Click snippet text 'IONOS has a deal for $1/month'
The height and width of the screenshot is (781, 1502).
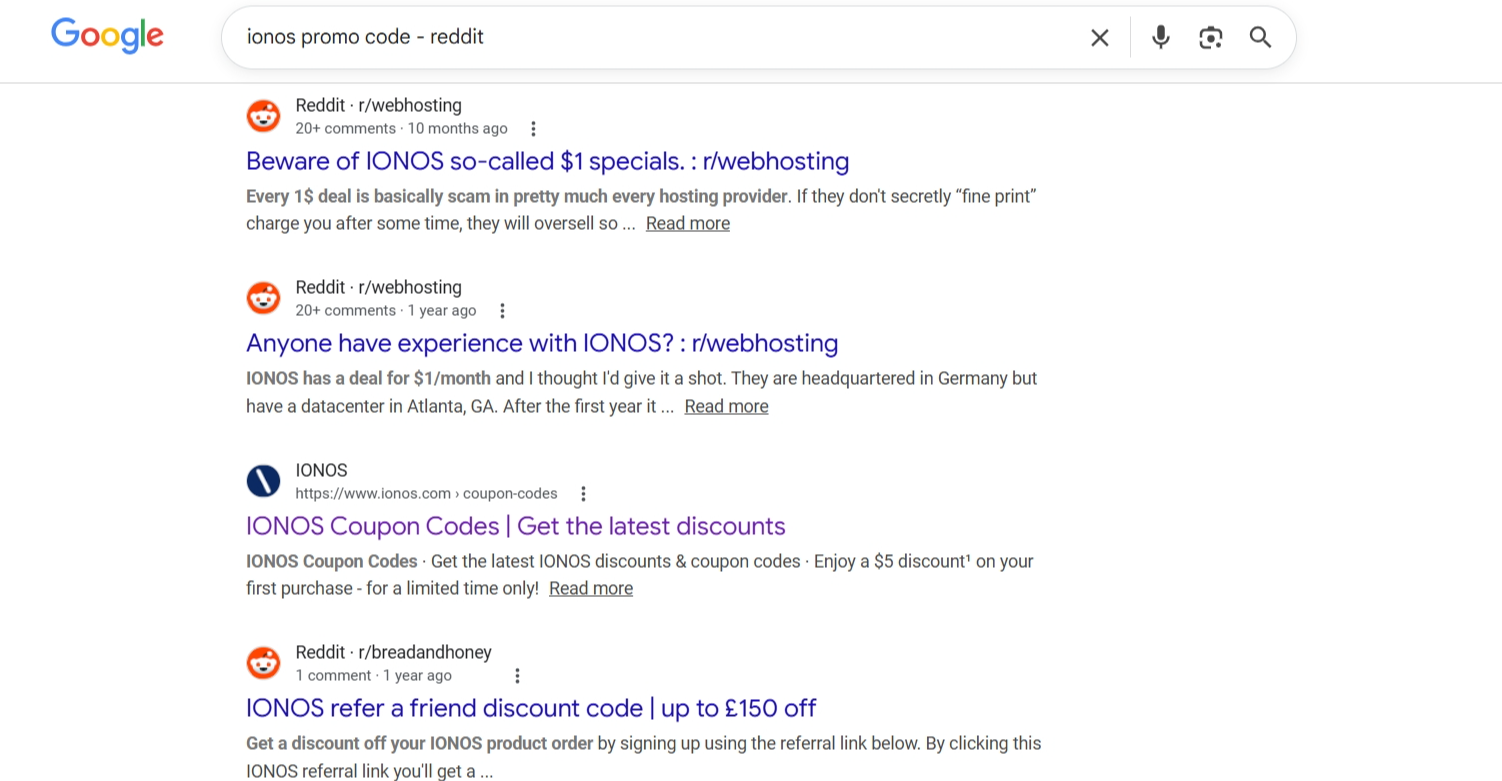(368, 378)
